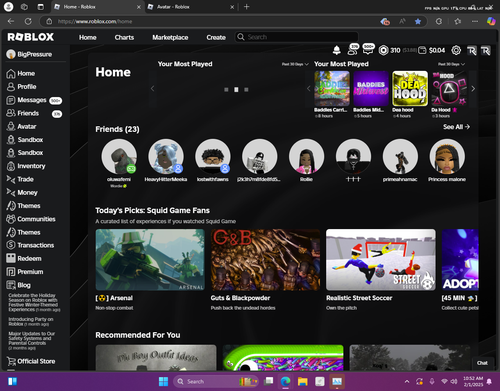Open Windows Start menu on taskbar

point(163,381)
